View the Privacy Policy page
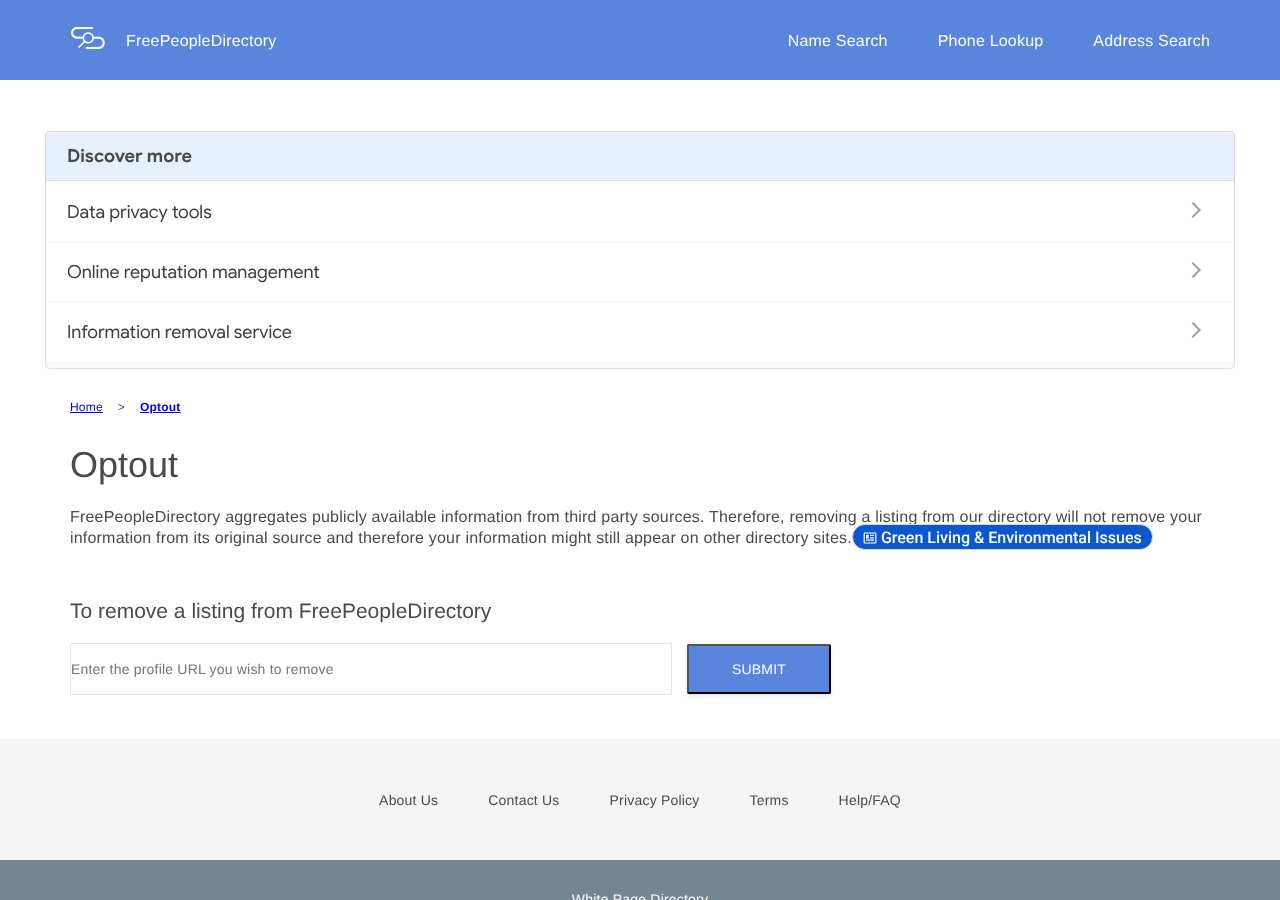The width and height of the screenshot is (1280, 900). point(654,800)
